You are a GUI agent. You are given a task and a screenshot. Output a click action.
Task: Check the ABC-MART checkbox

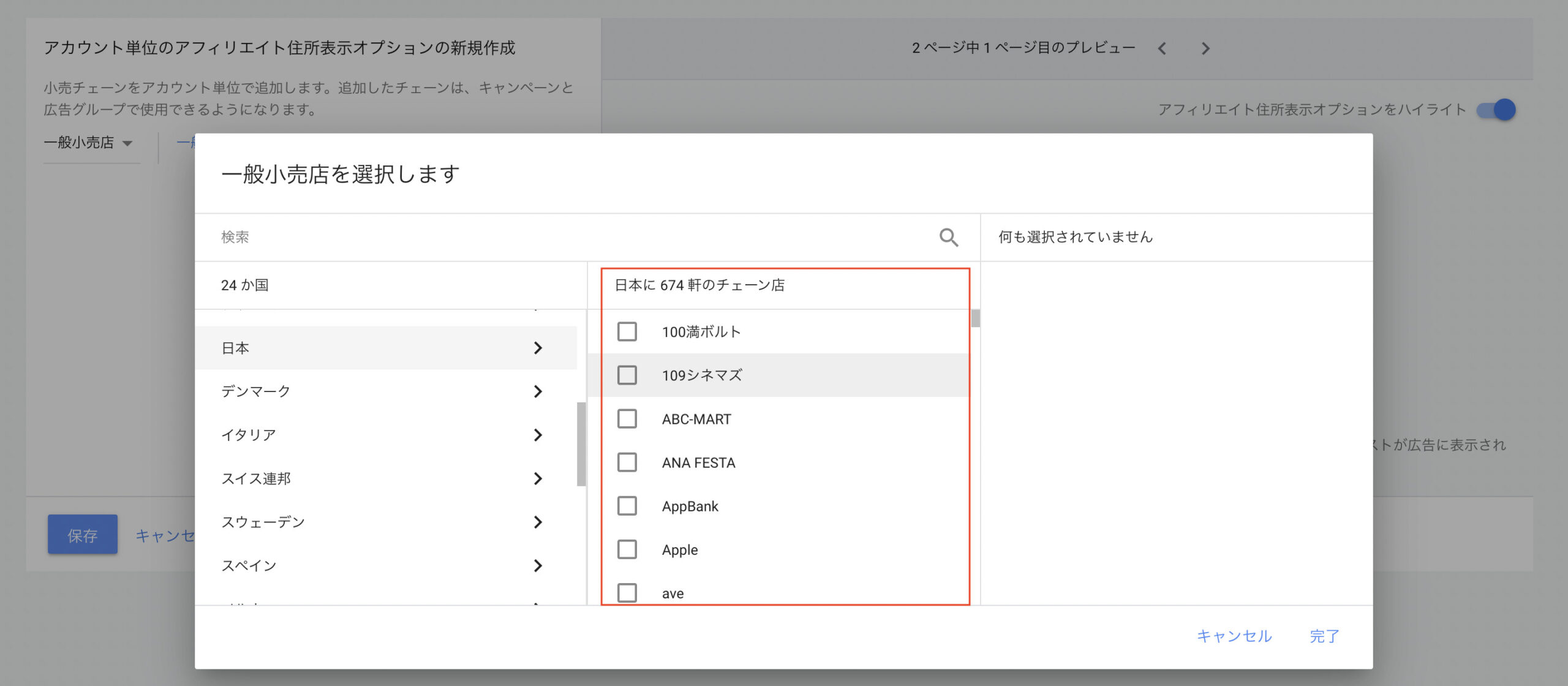tap(627, 419)
